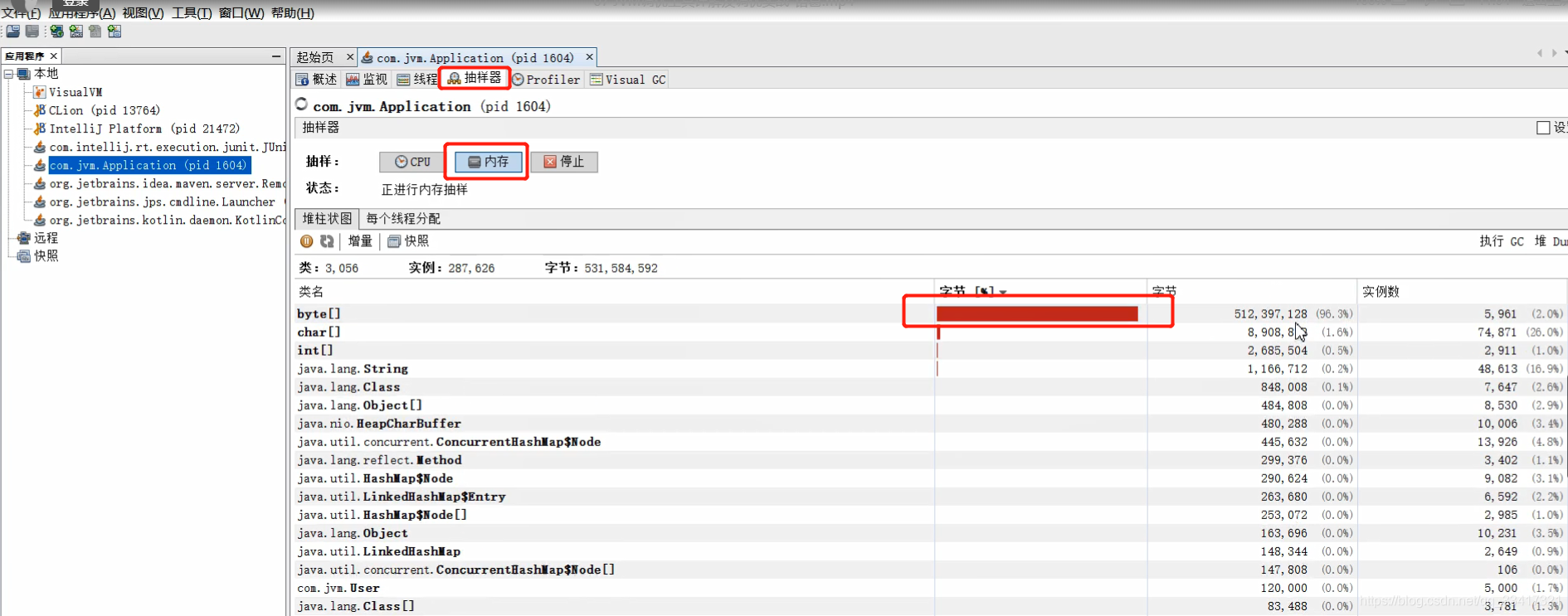This screenshot has height=616, width=1568.
Task: Select the java.util.HashMap$Node[] row
Action: (929, 515)
